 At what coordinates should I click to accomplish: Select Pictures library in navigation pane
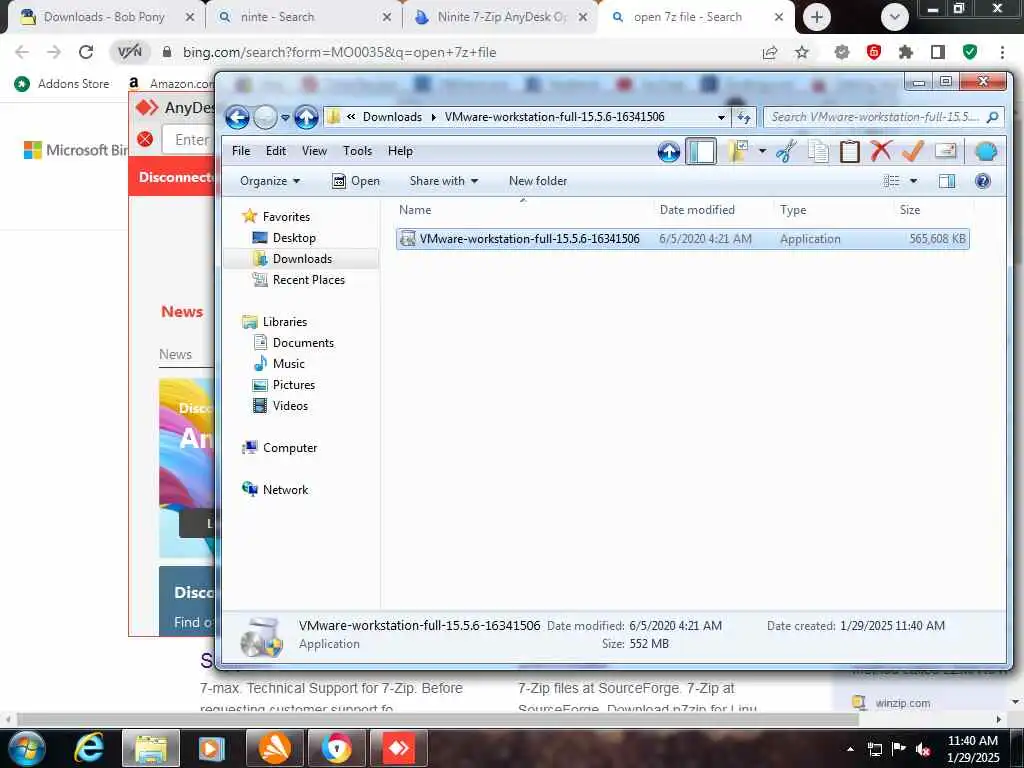pos(294,385)
